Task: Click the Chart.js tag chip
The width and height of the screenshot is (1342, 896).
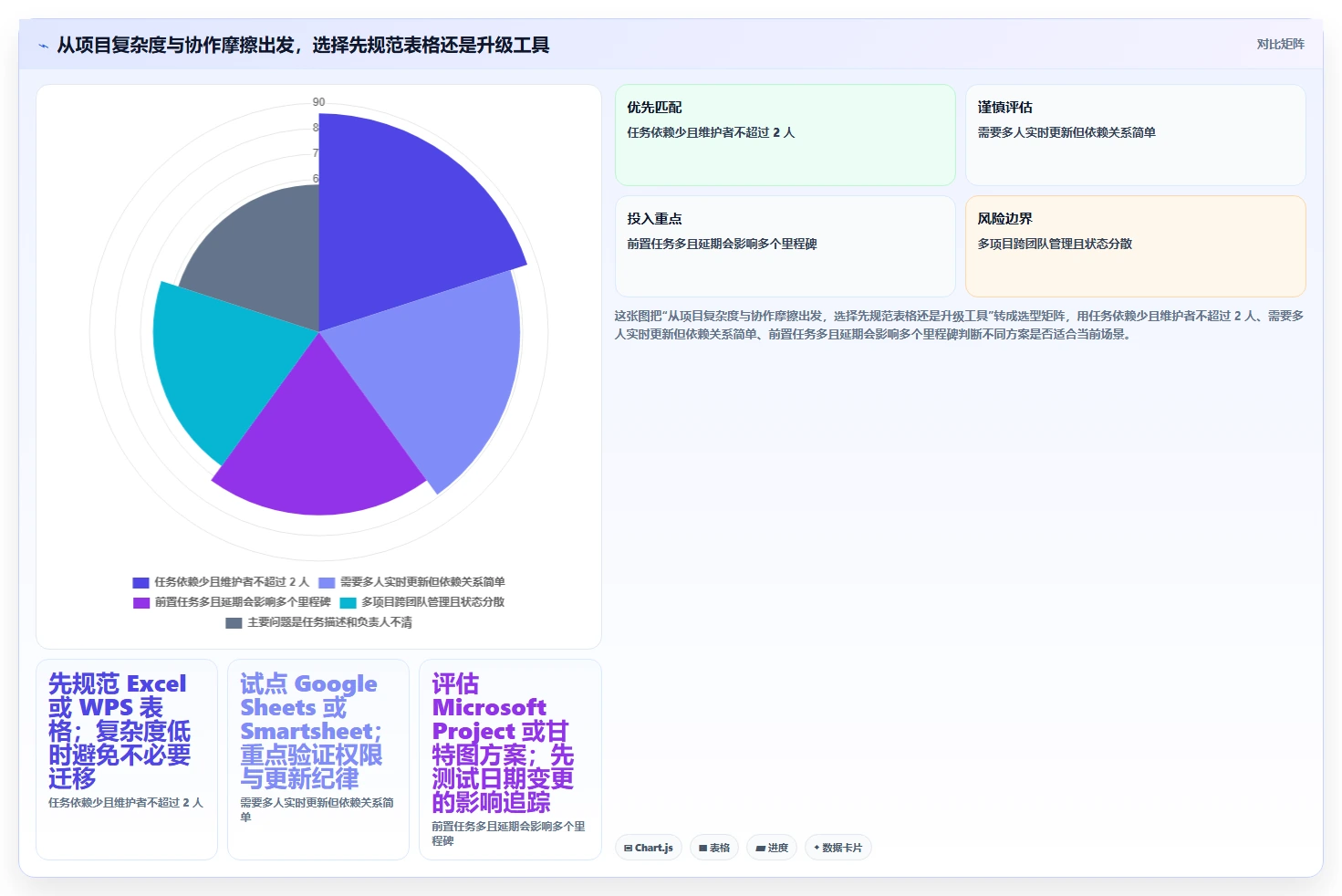Action: pyautogui.click(x=649, y=848)
